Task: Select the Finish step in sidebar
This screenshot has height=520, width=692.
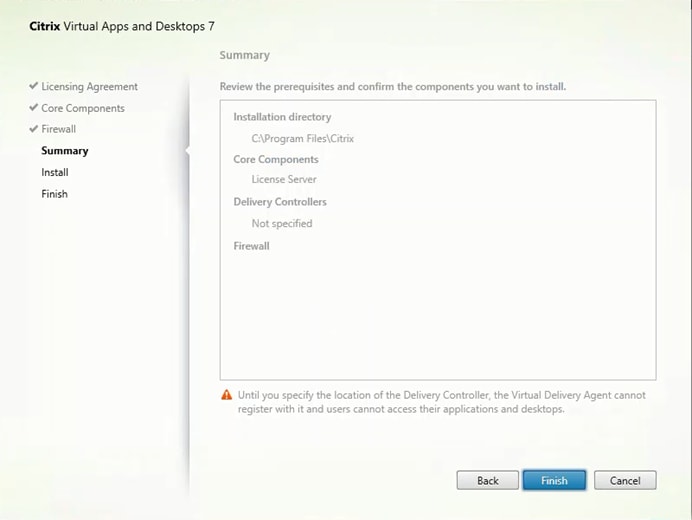Action: click(x=54, y=194)
